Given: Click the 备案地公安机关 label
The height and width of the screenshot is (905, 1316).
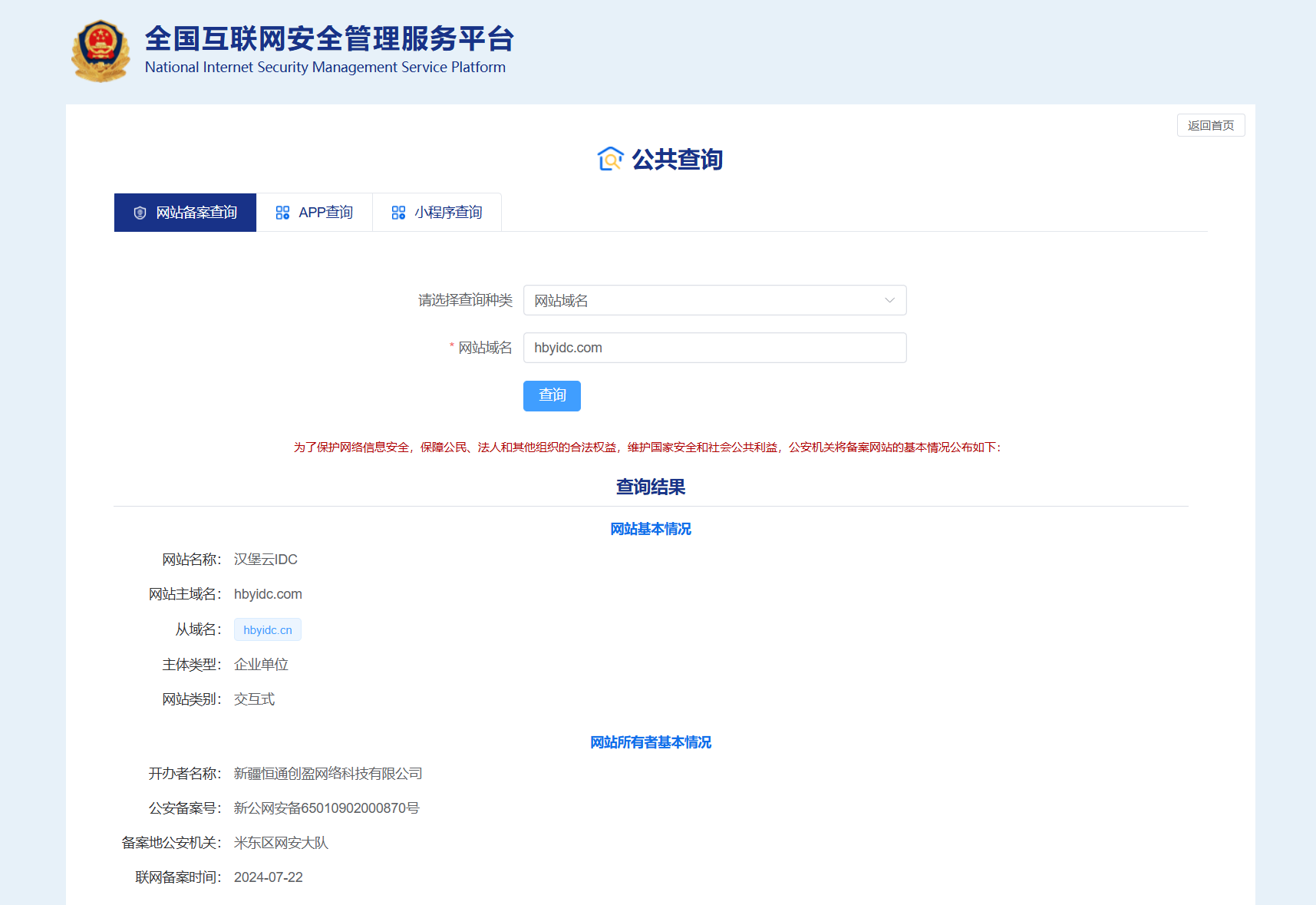Looking at the screenshot, I should 171,843.
